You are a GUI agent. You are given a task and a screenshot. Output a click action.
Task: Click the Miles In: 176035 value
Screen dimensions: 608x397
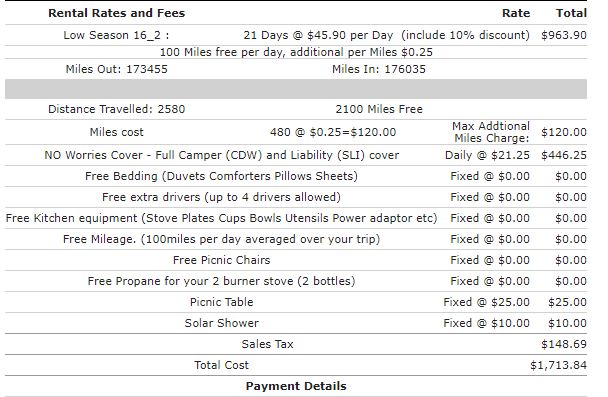[x=378, y=69]
